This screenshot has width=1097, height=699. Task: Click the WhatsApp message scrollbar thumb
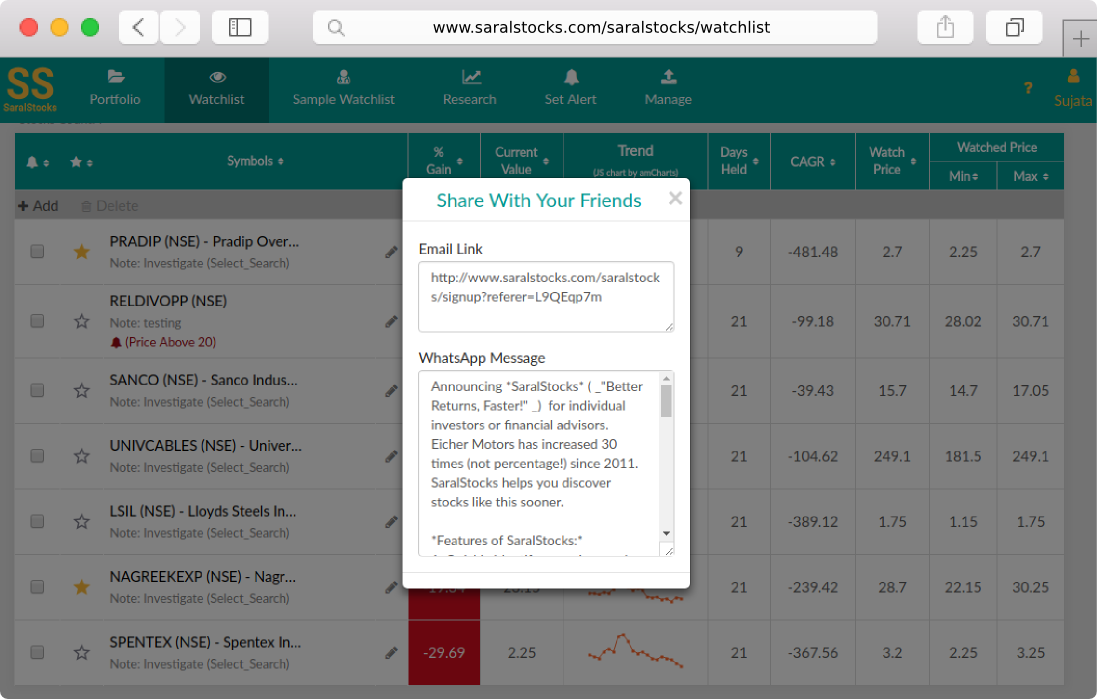coord(667,401)
